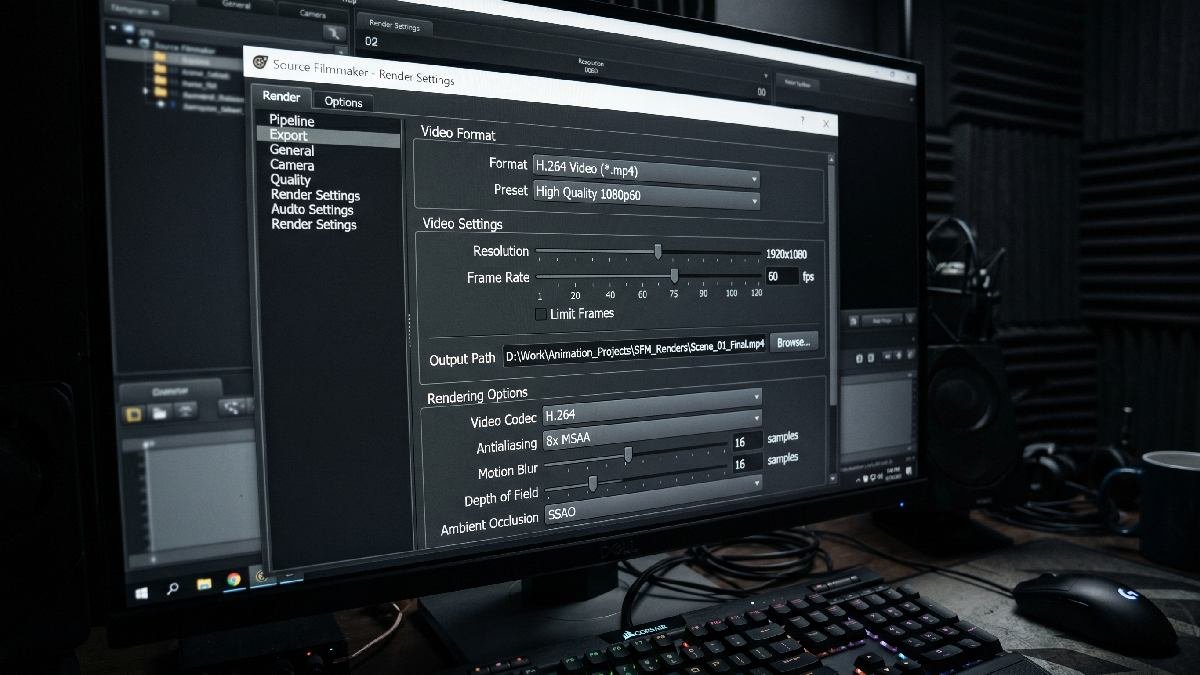Screen dimensions: 1200x675
Task: Open the General tab in the background window
Action: point(237,3)
